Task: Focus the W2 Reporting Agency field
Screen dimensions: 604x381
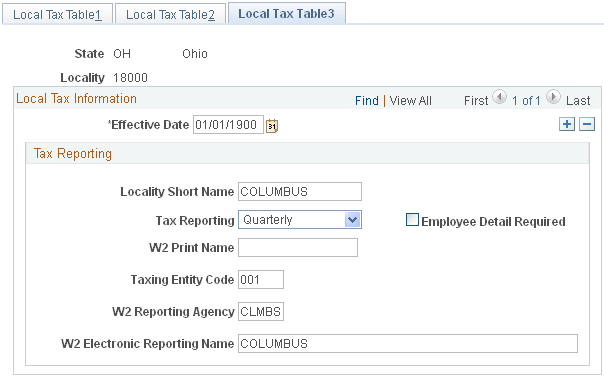Action: [261, 311]
